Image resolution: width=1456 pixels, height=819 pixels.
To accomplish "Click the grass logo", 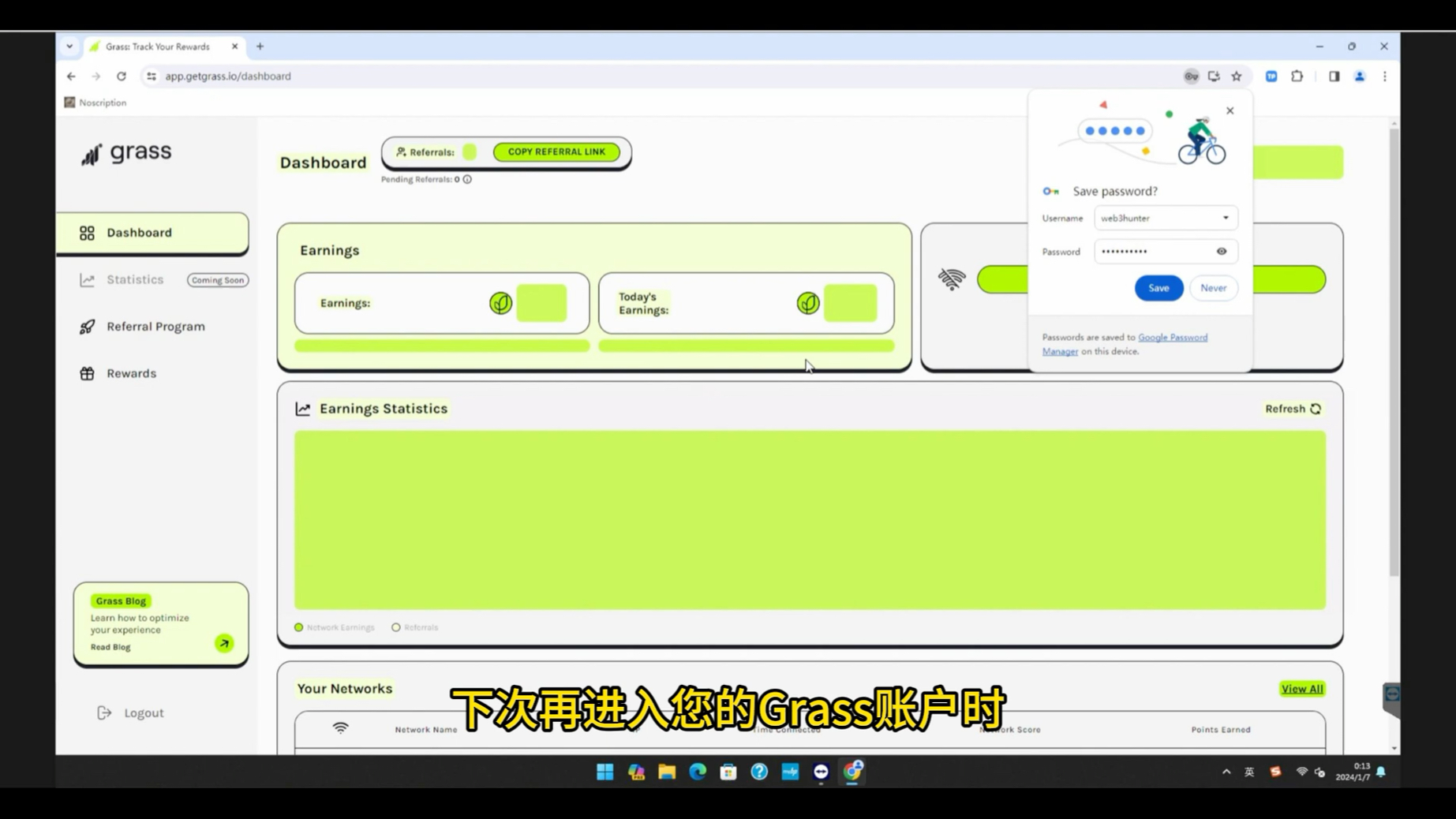I will 126,152.
